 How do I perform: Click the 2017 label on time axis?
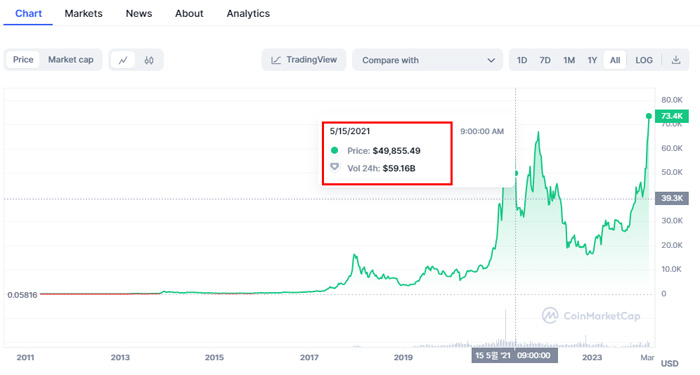click(x=309, y=357)
